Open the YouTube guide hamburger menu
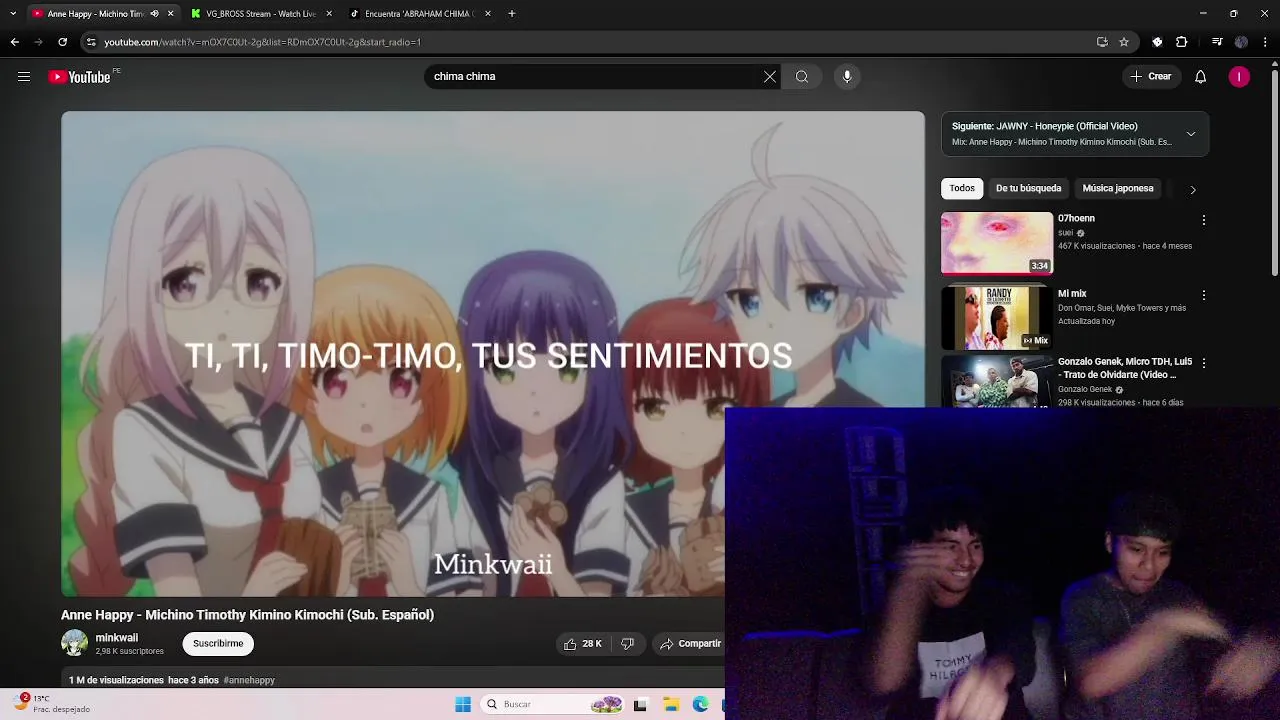Image resolution: width=1280 pixels, height=720 pixels. click(24, 77)
